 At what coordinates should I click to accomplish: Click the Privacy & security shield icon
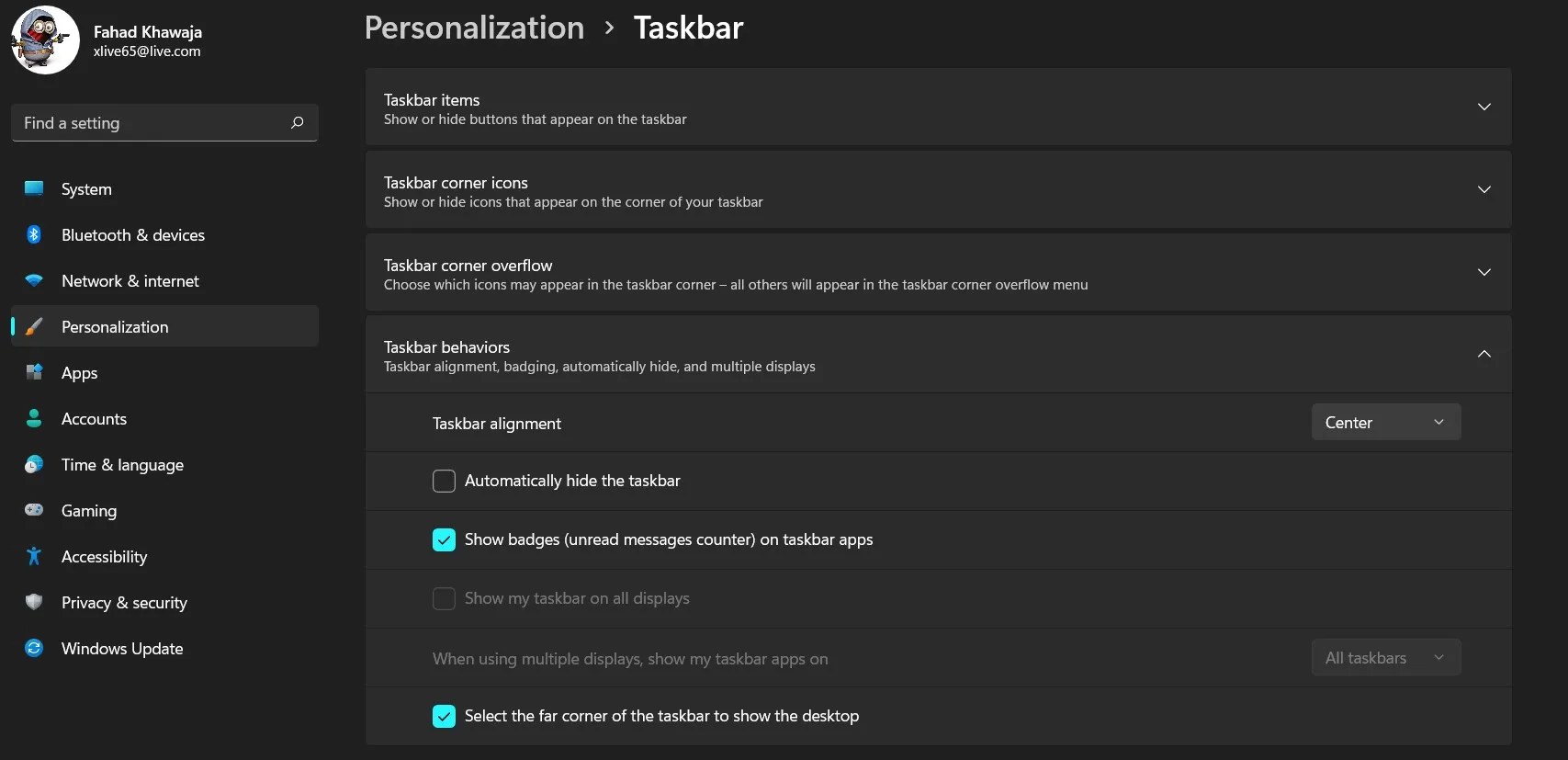(x=33, y=602)
